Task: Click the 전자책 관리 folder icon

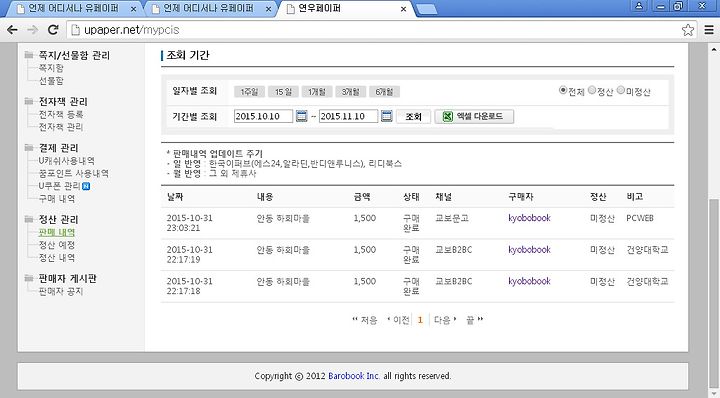Action: coord(29,101)
